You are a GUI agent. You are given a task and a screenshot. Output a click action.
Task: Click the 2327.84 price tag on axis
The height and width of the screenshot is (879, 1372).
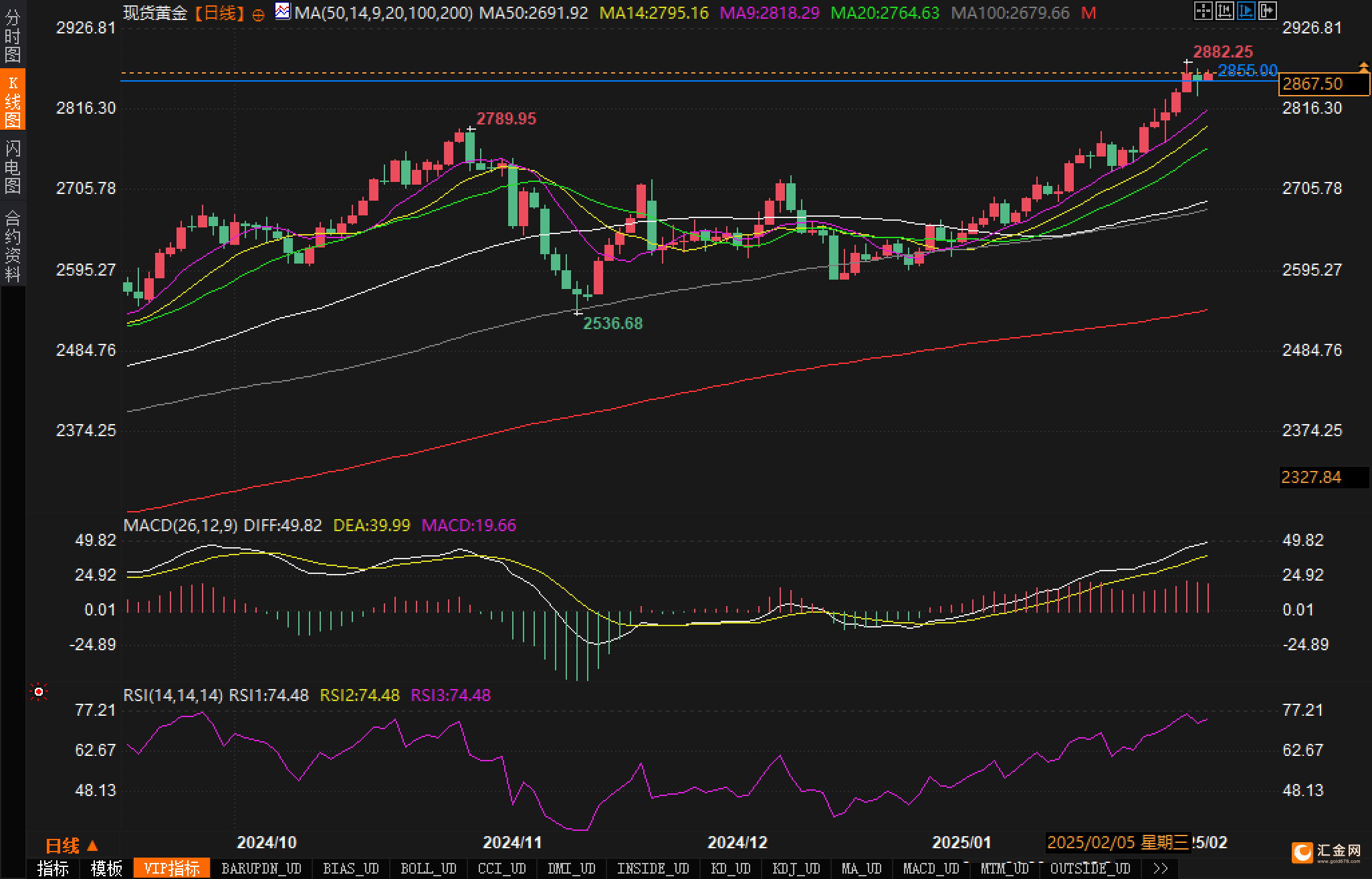[x=1323, y=477]
